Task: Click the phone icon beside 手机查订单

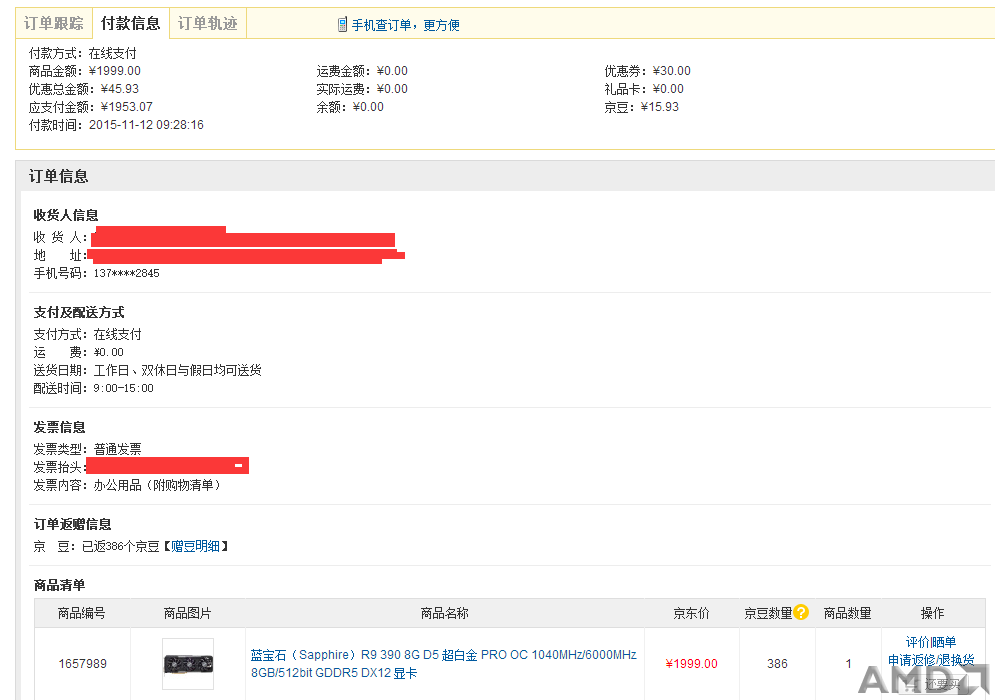Action: click(342, 25)
